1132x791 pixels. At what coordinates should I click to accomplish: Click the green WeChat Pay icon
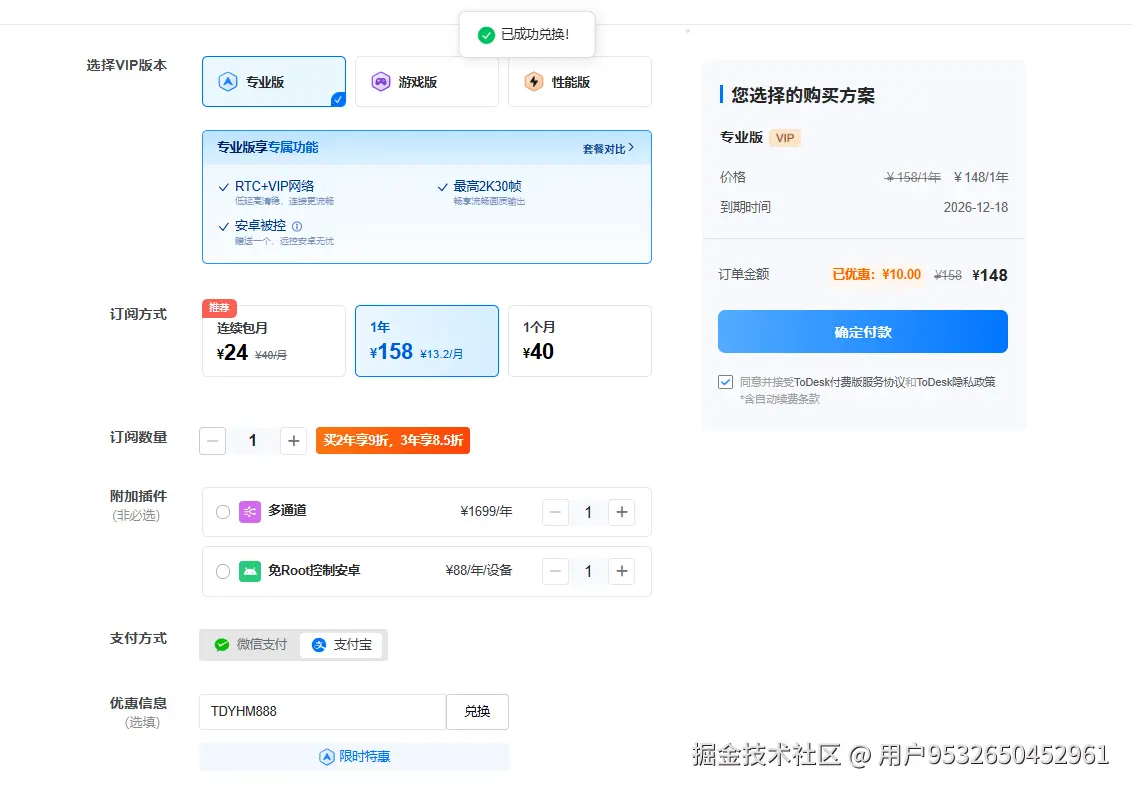click(x=222, y=644)
